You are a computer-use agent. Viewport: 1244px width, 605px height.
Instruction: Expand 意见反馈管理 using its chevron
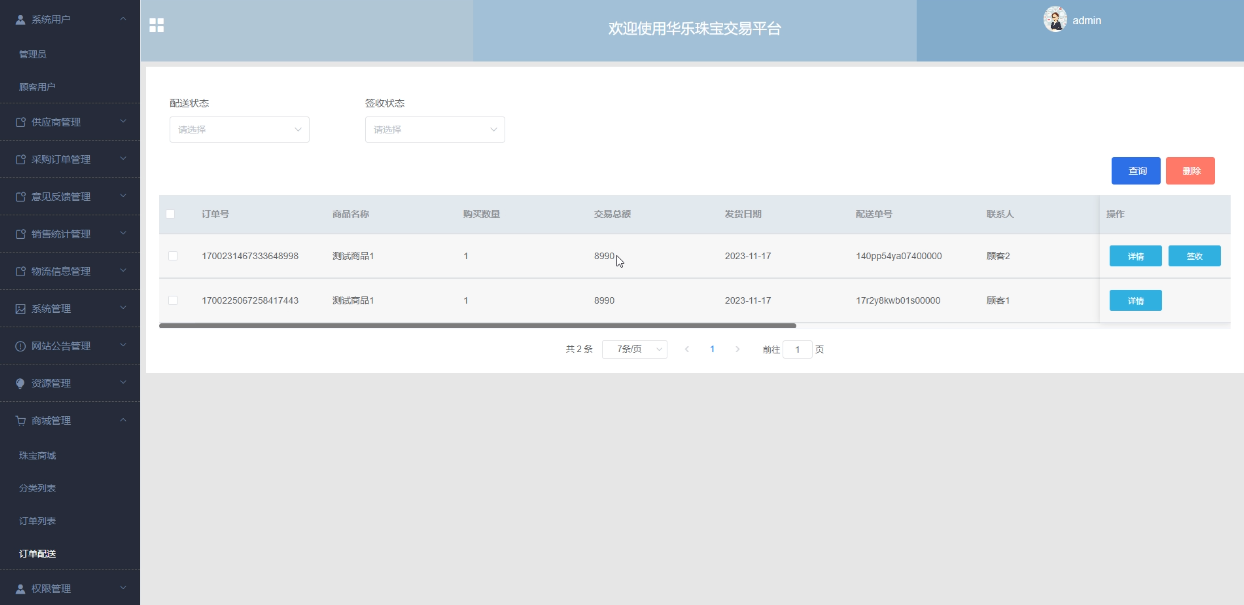pos(123,196)
